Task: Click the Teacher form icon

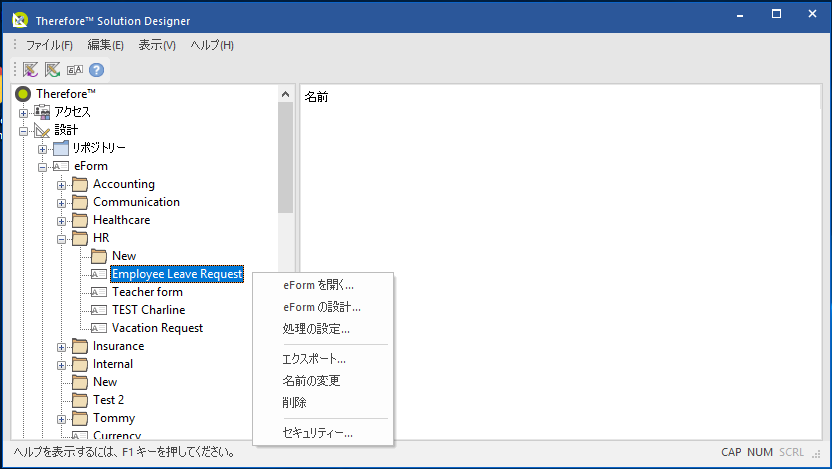Action: click(99, 292)
